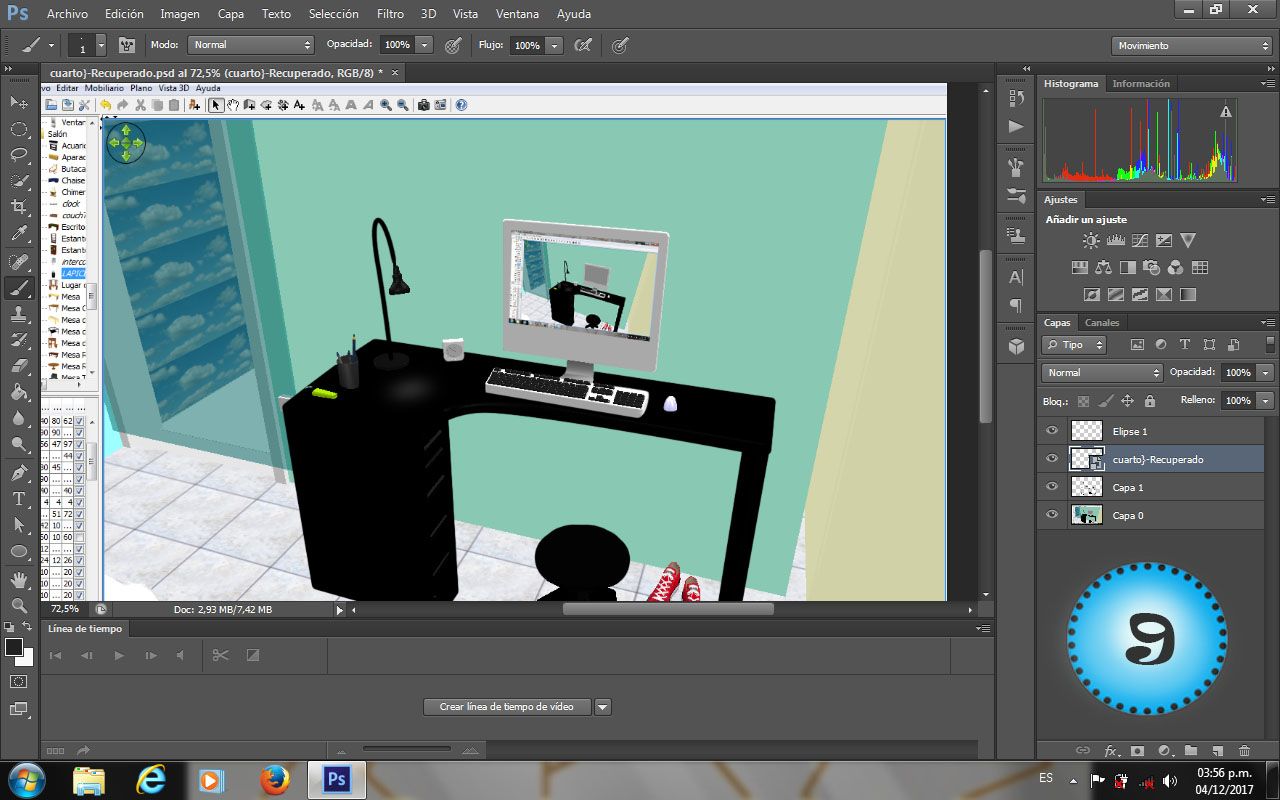
Task: Hide the Elipse 1 layer
Action: click(1051, 431)
